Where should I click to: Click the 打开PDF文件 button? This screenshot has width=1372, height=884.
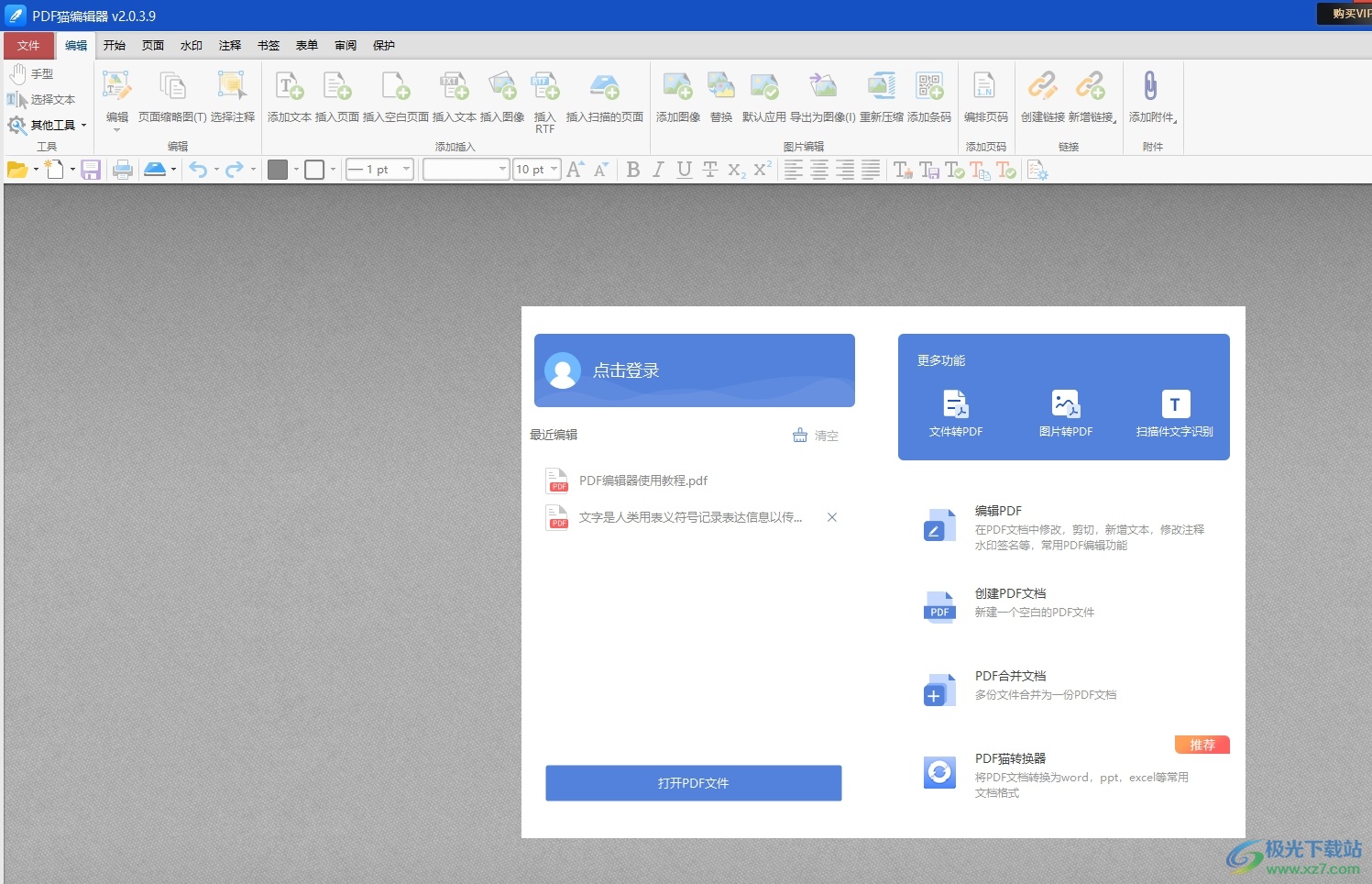coord(694,783)
